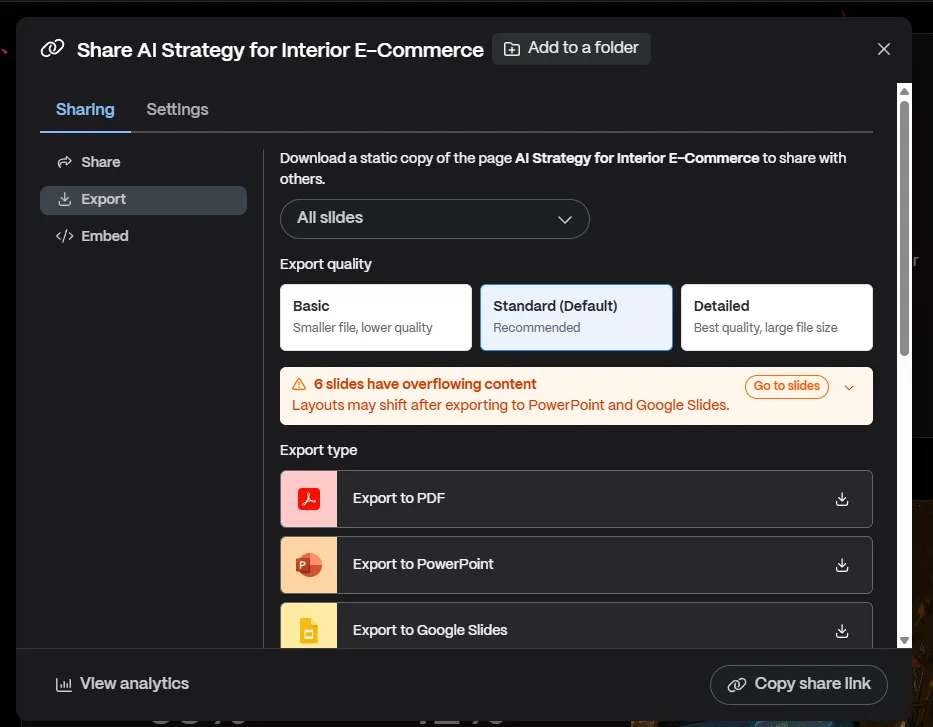The width and height of the screenshot is (933, 727).
Task: Click the 'Export type' heading
Action: [318, 450]
